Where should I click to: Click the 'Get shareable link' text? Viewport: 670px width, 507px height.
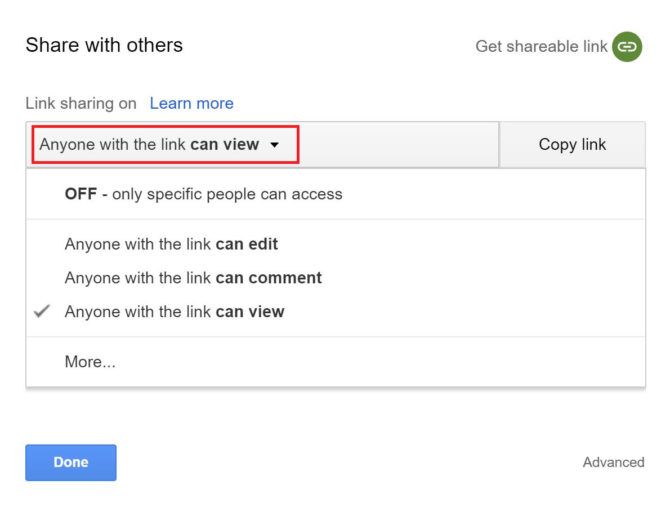[x=541, y=47]
